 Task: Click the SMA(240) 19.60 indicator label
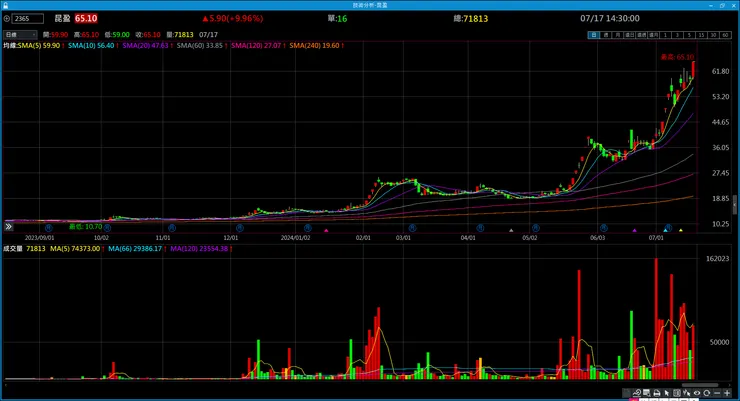pos(314,46)
